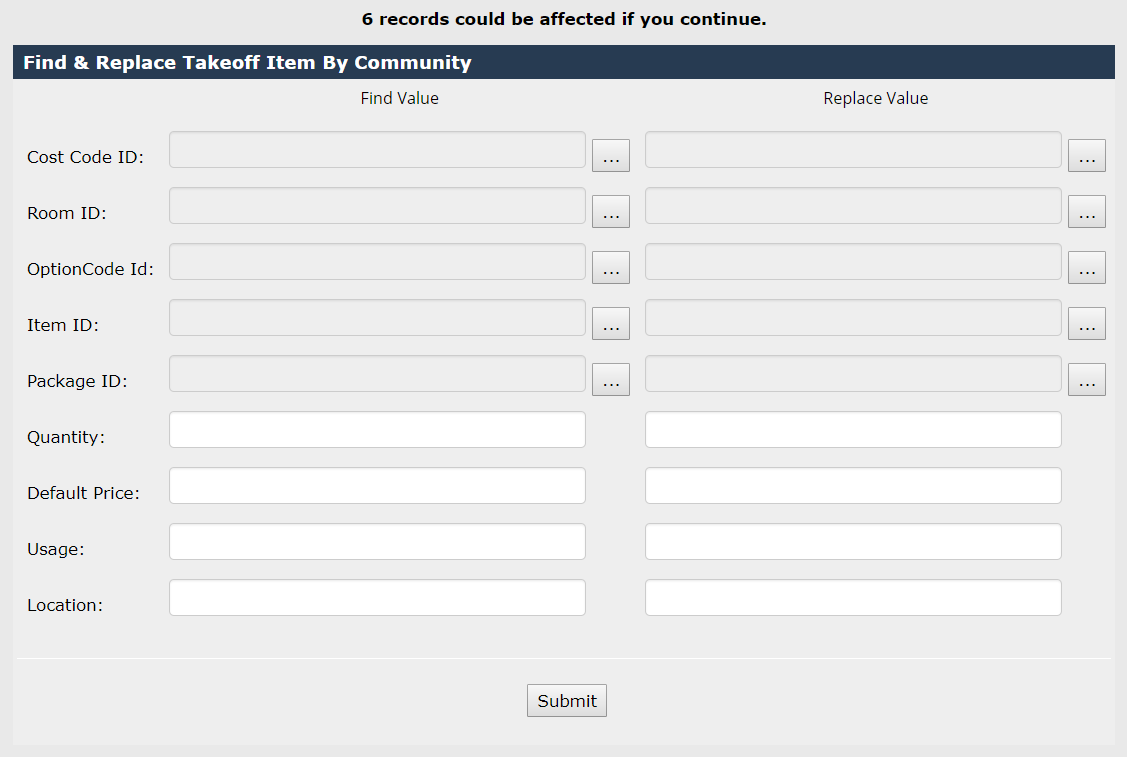Click Item ID find value ellipsis button
The image size is (1127, 757).
tap(611, 324)
